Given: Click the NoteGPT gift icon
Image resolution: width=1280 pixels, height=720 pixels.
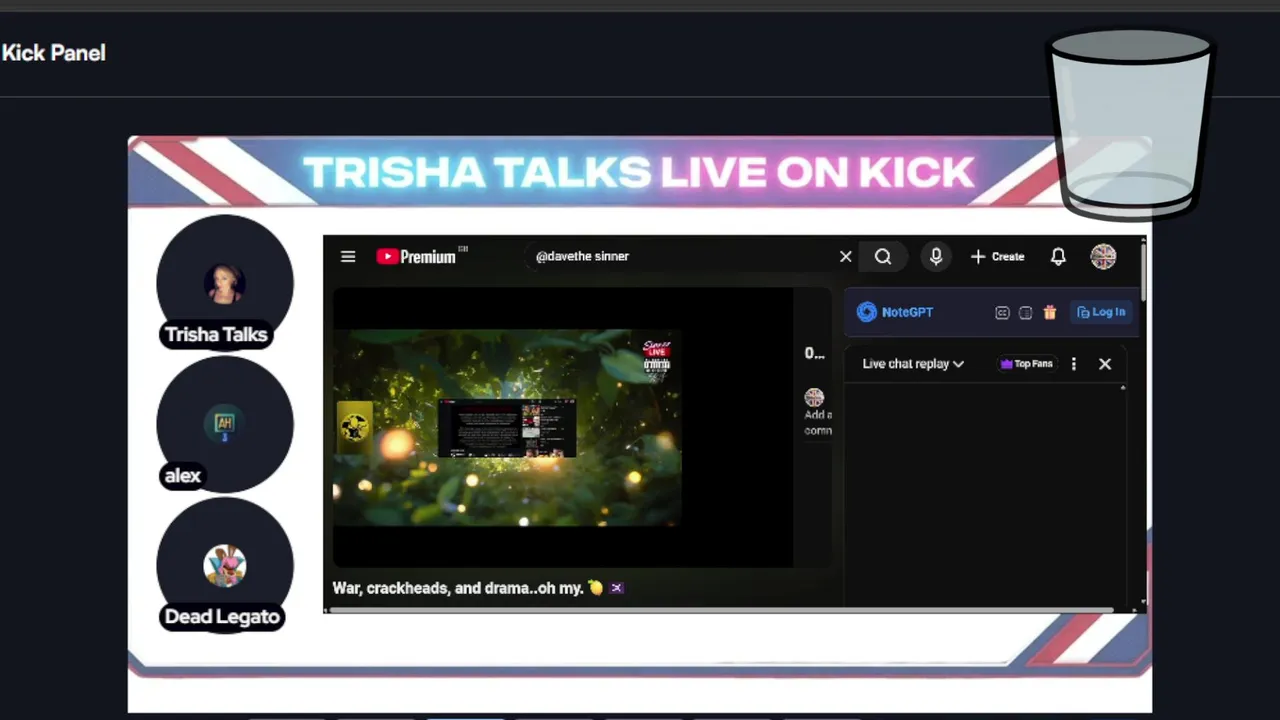Looking at the screenshot, I should [x=1049, y=313].
